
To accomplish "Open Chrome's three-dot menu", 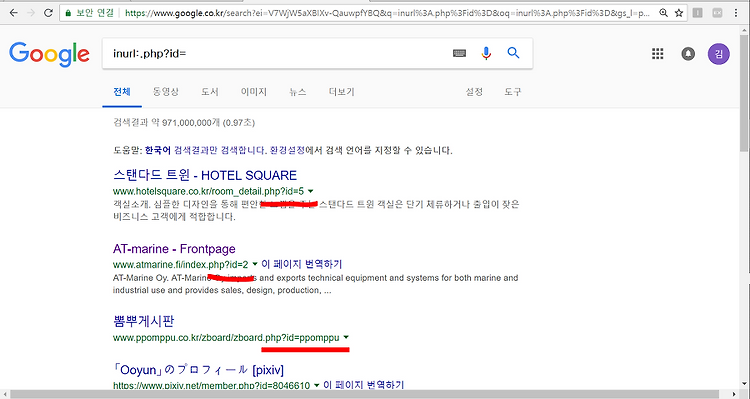I will [x=736, y=13].
